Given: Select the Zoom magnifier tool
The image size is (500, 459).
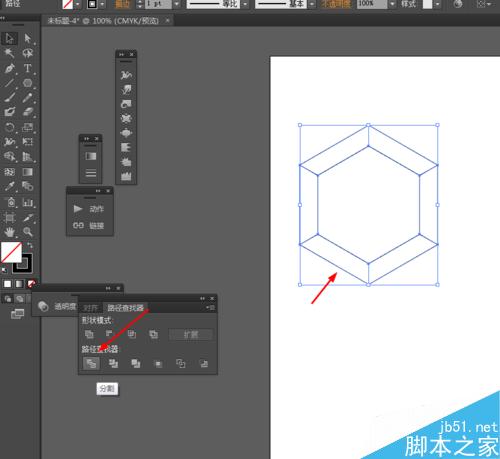Looking at the screenshot, I should pos(27,232).
